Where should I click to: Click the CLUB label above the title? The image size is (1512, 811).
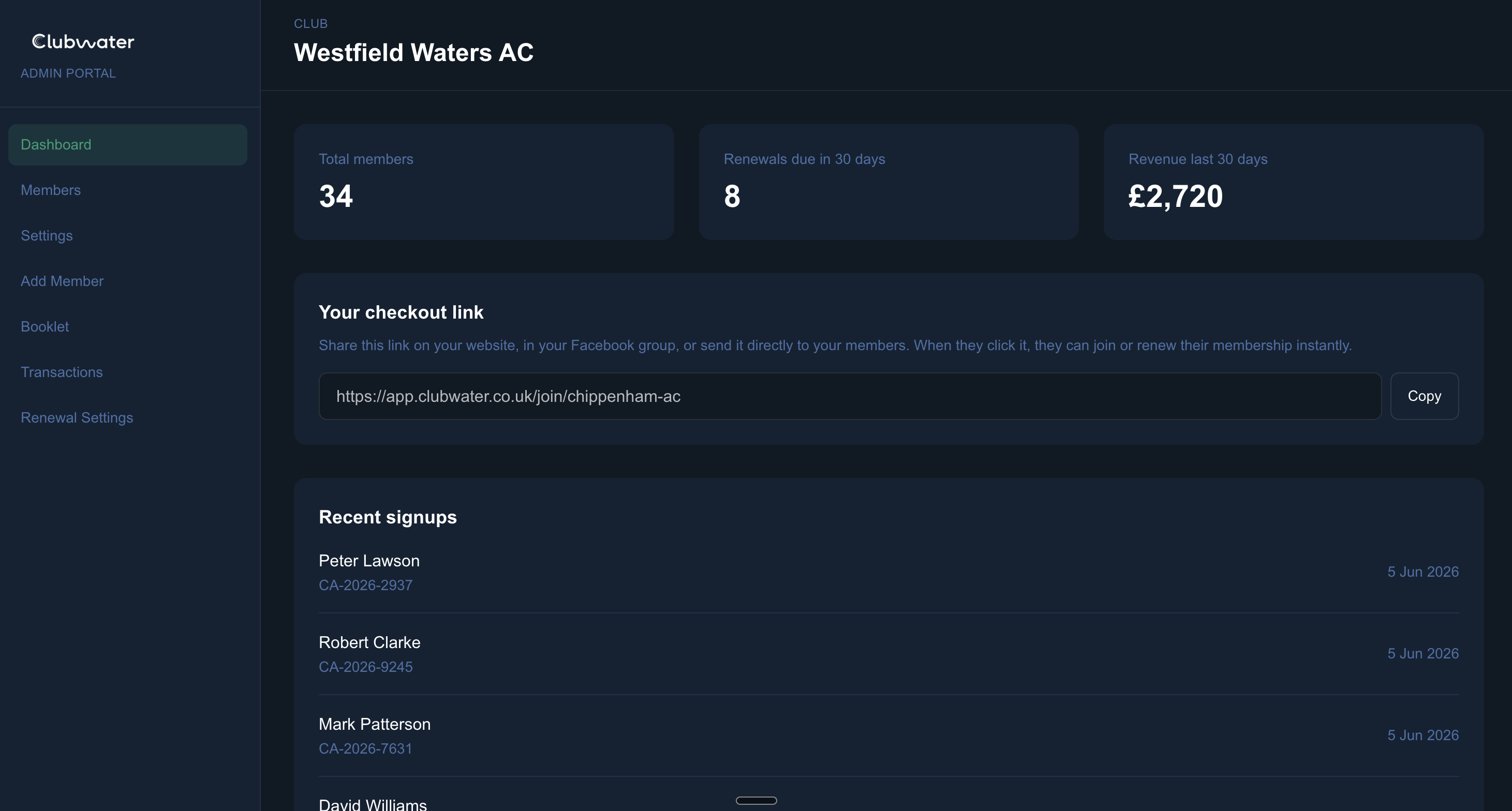310,23
